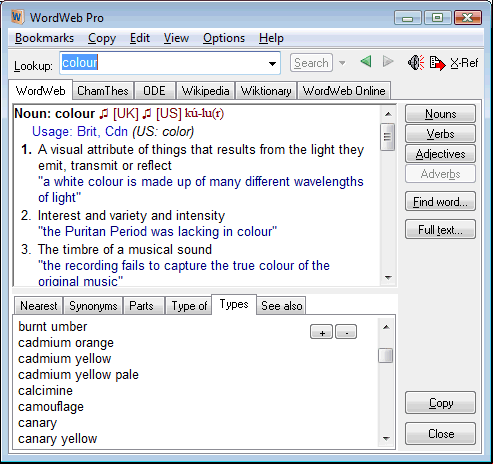Select 'cadmium orange' in the Types list
This screenshot has height=464, width=493.
(66, 343)
